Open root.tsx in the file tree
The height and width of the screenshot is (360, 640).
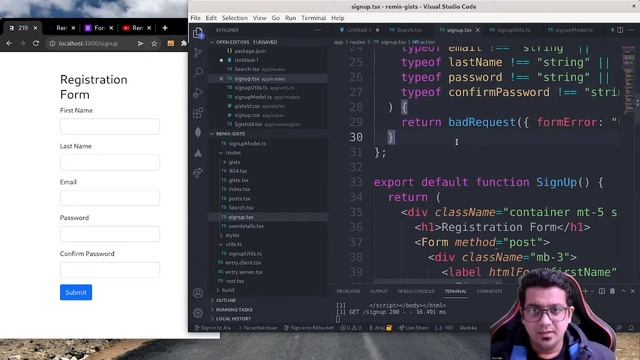234,281
